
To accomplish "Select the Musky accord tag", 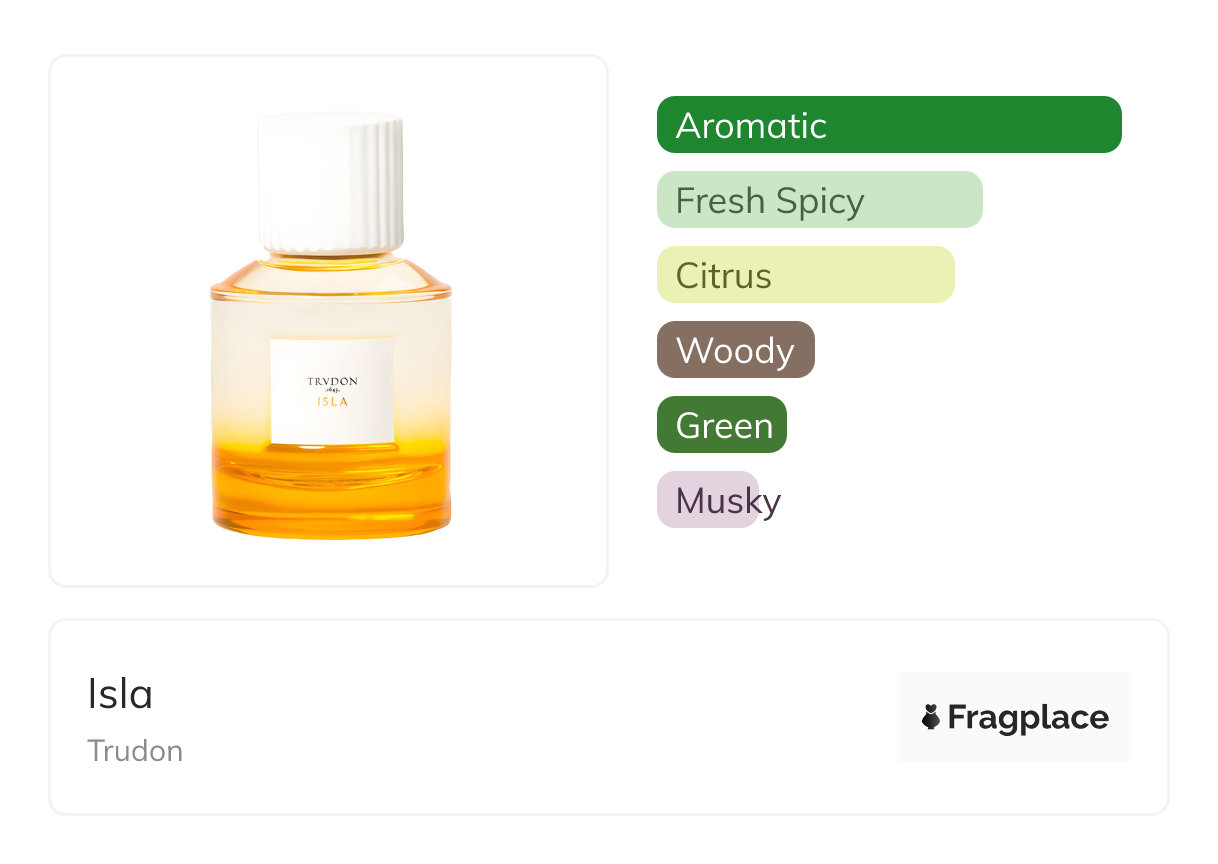I will coord(708,500).
